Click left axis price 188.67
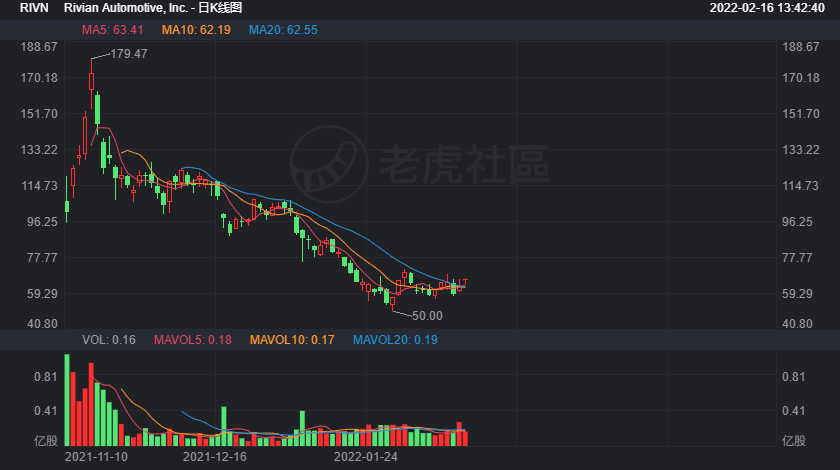 (39, 47)
